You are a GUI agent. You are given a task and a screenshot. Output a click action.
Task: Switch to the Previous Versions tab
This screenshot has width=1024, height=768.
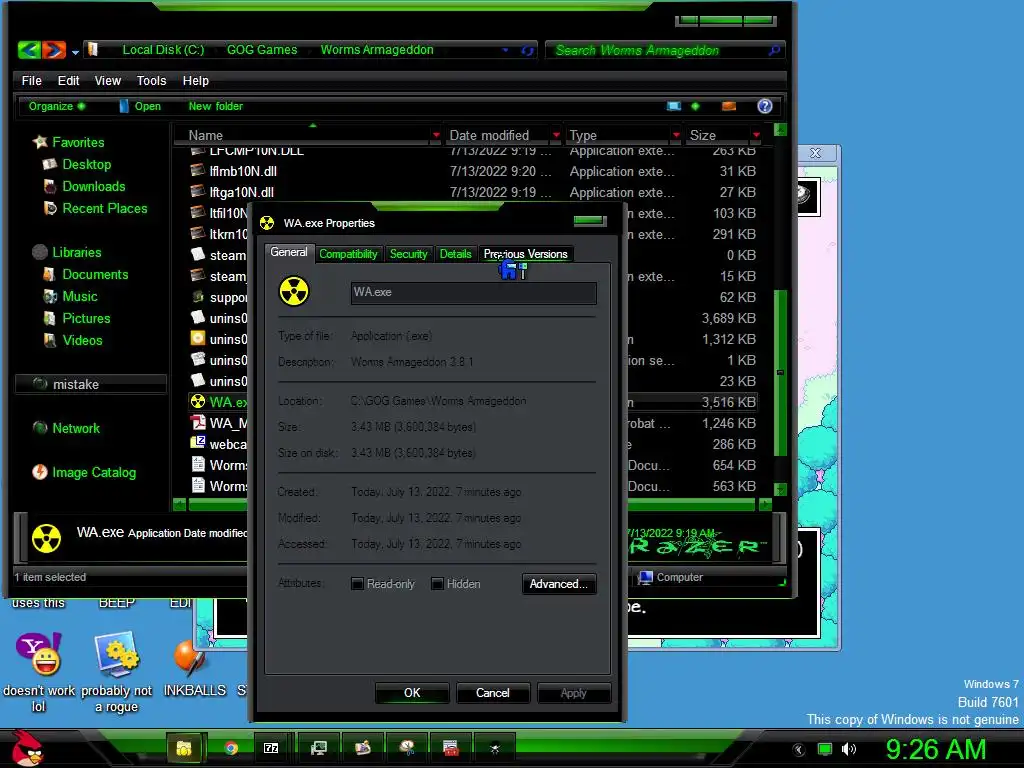pos(526,253)
